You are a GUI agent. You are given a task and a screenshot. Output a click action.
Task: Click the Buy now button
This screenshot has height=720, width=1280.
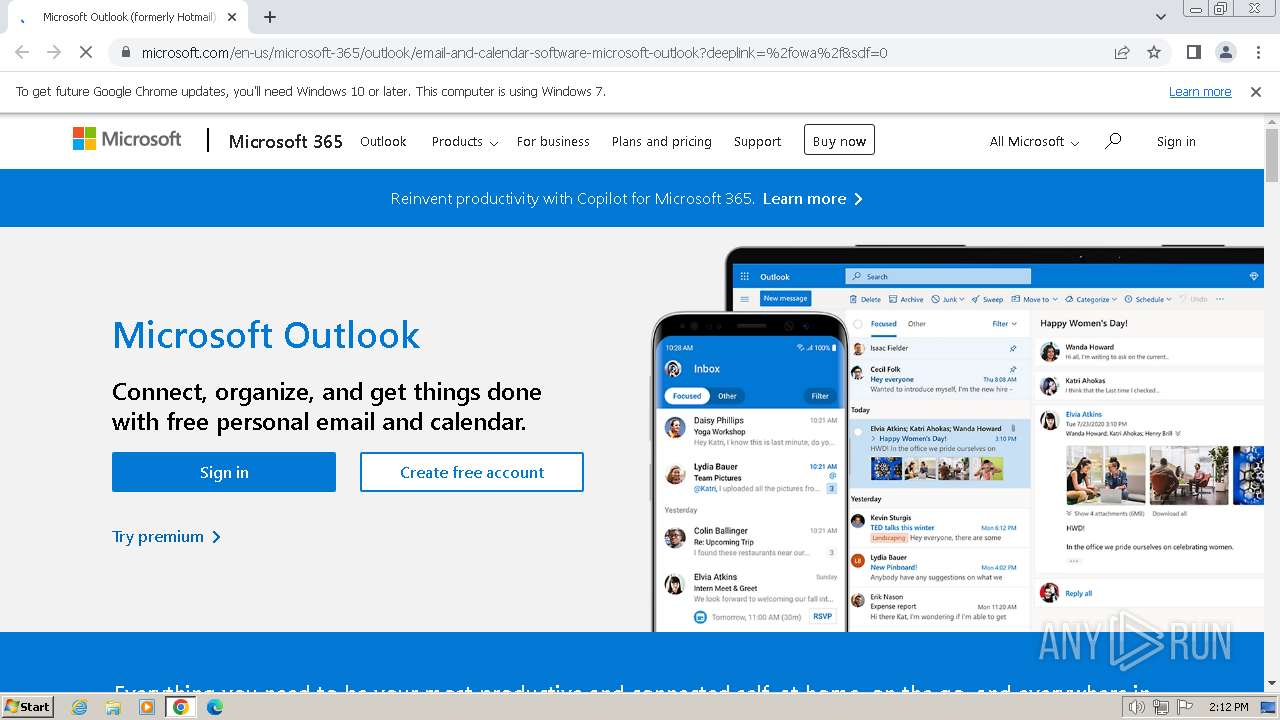point(839,141)
